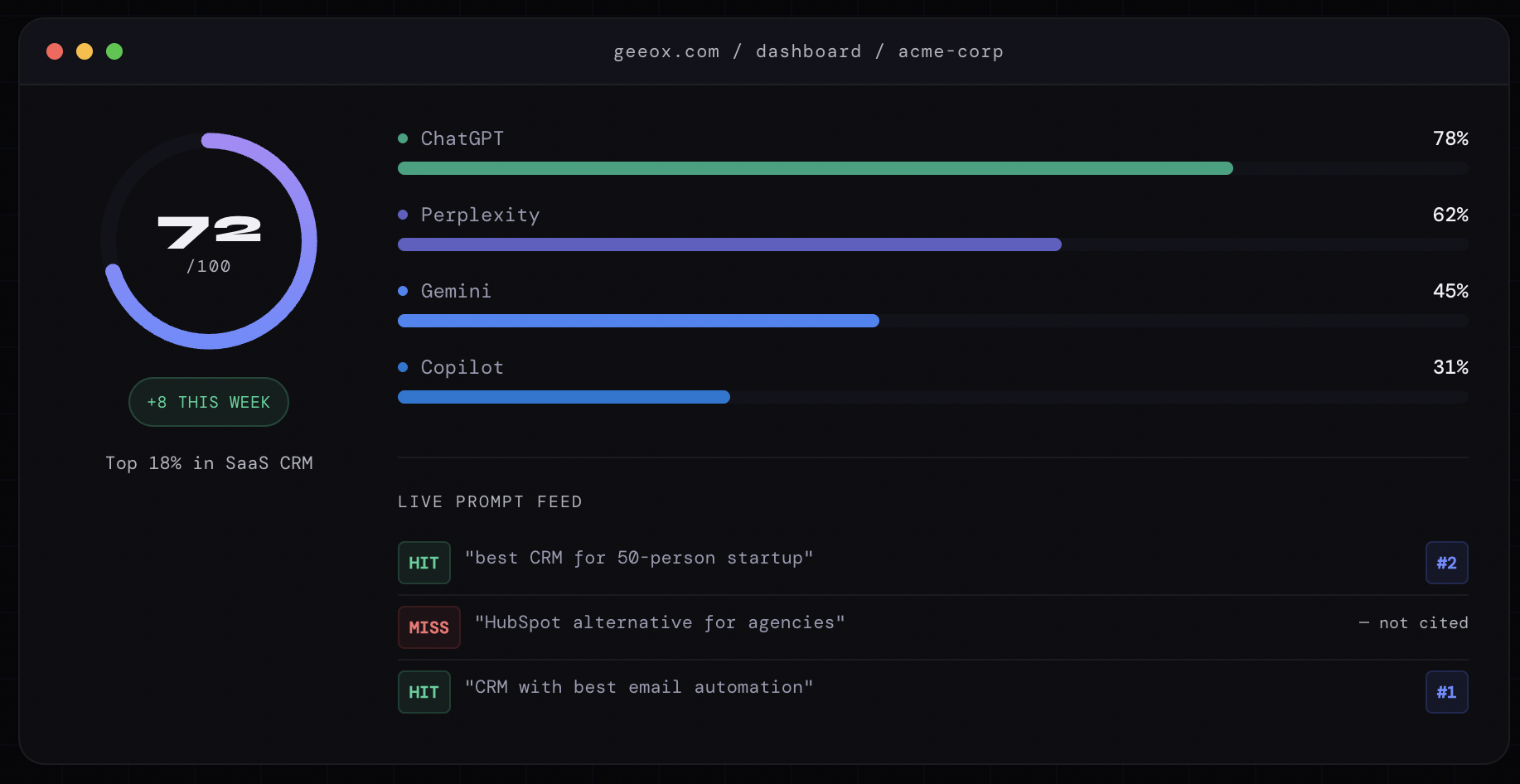Expand the 'Top 18% in SaaS CRM' ranking
Screen dimensions: 1520x784
209,463
